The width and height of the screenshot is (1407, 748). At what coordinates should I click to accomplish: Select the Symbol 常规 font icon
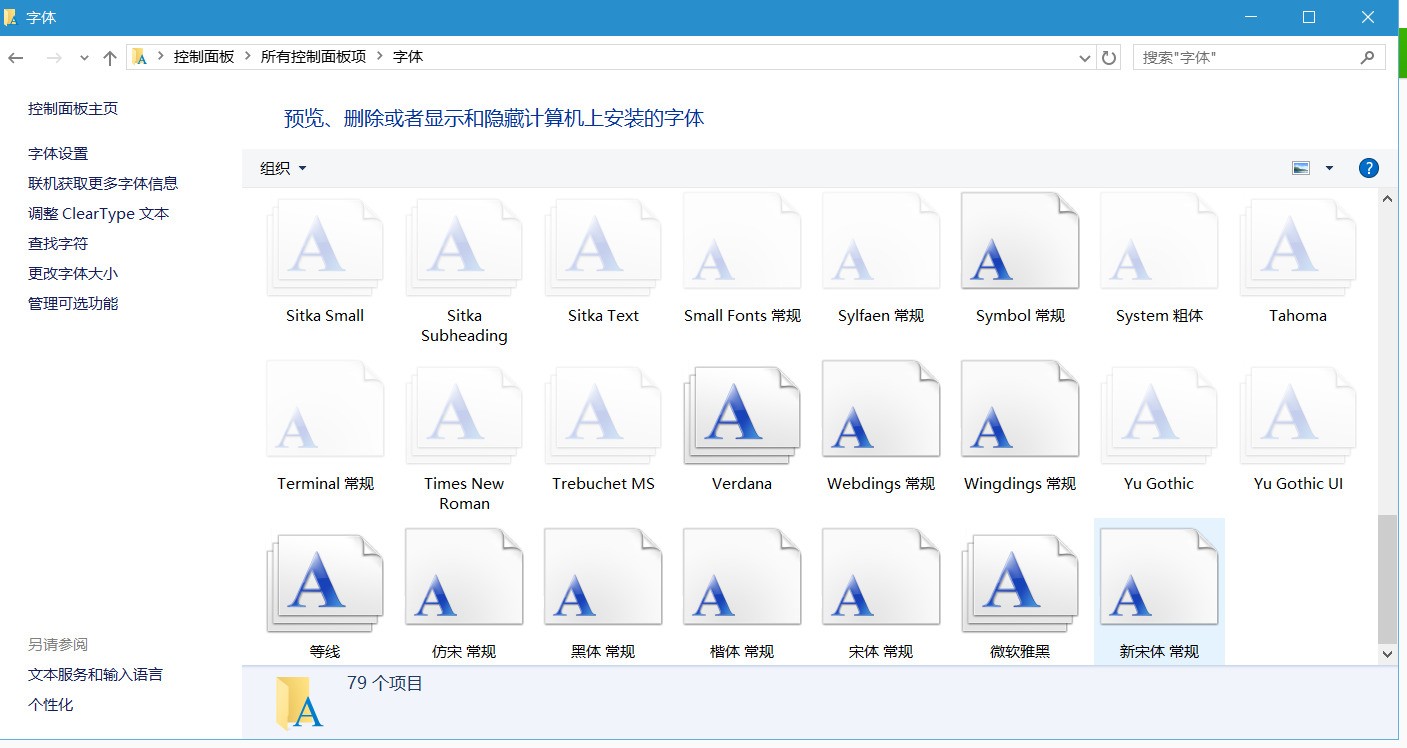tap(1020, 241)
